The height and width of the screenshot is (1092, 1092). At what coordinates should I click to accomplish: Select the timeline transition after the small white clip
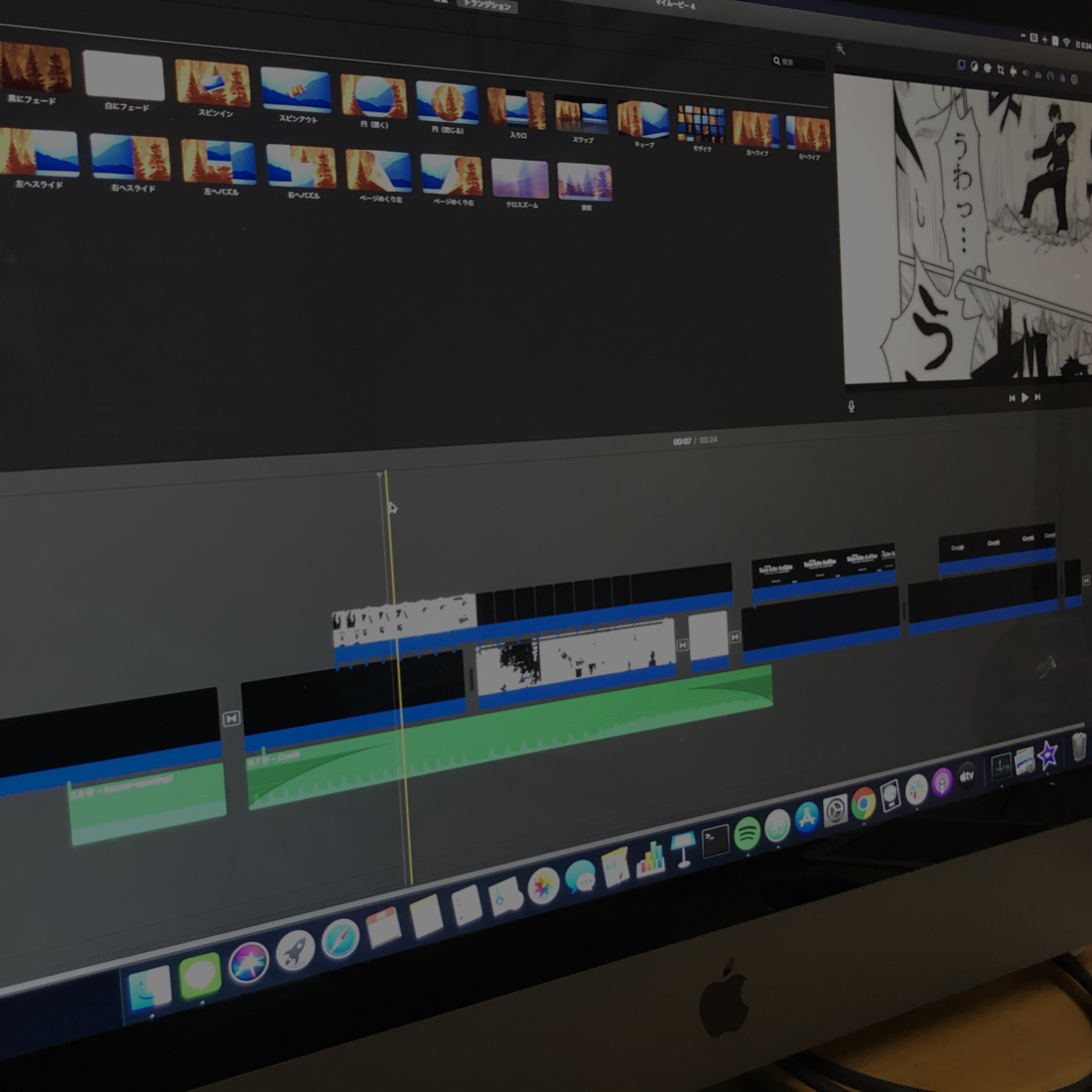click(x=735, y=636)
